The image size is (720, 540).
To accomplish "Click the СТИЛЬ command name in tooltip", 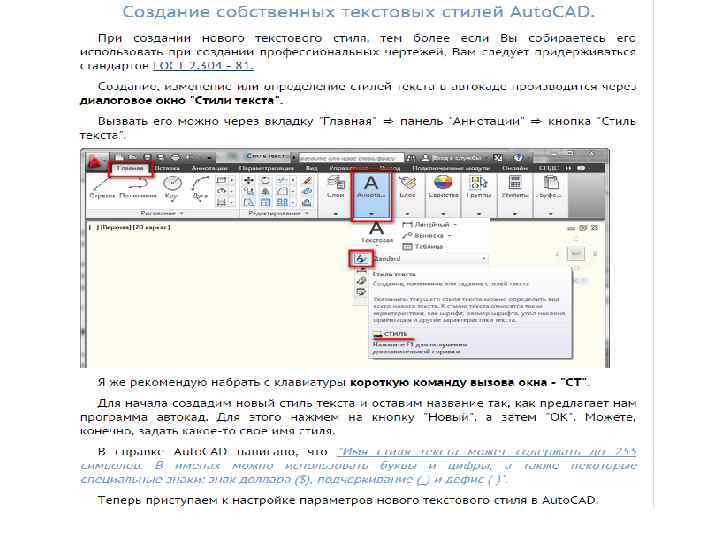I will pos(395,334).
